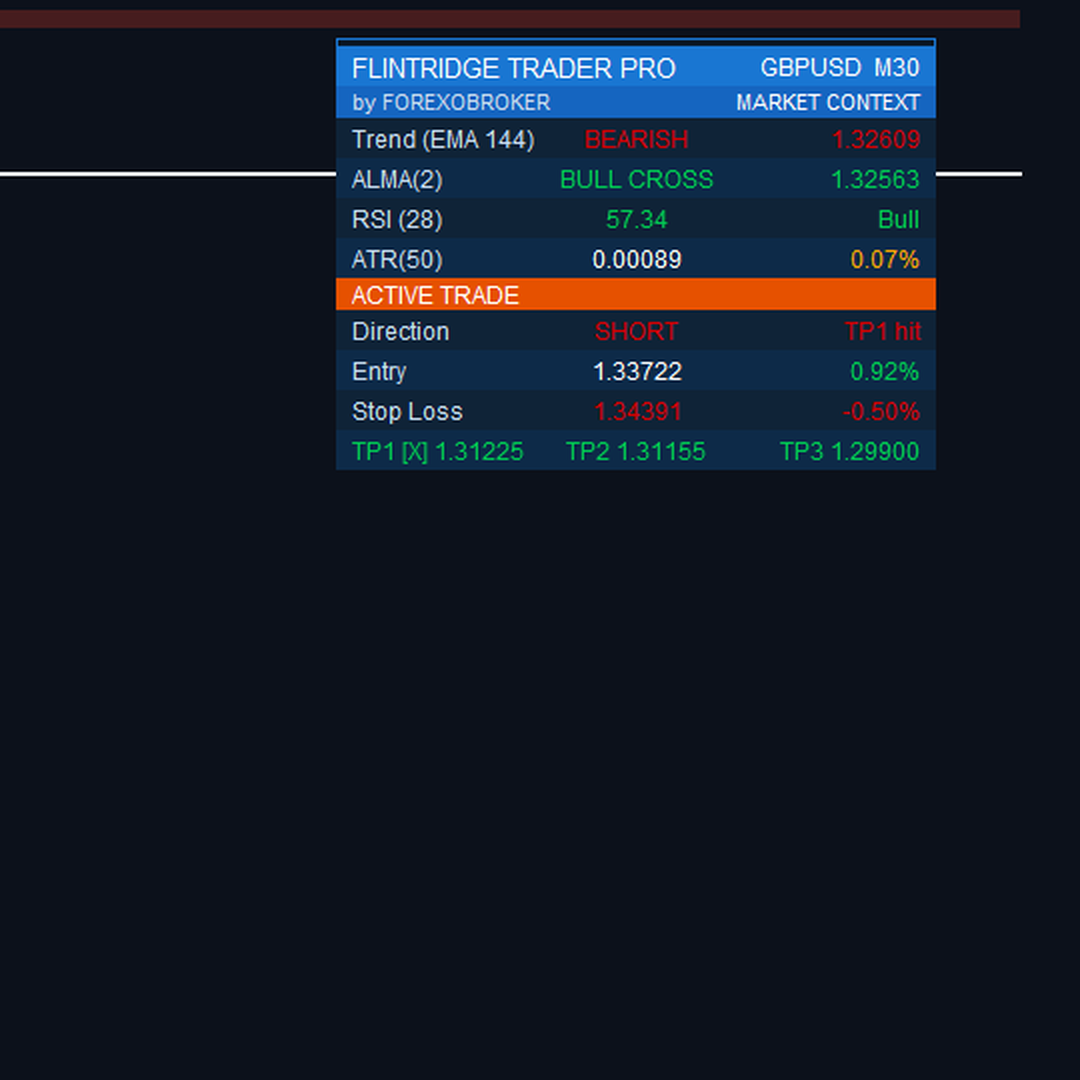Screen dimensions: 1080x1080
Task: Click the ACTIVE TRADE orange header
Action: 636,295
